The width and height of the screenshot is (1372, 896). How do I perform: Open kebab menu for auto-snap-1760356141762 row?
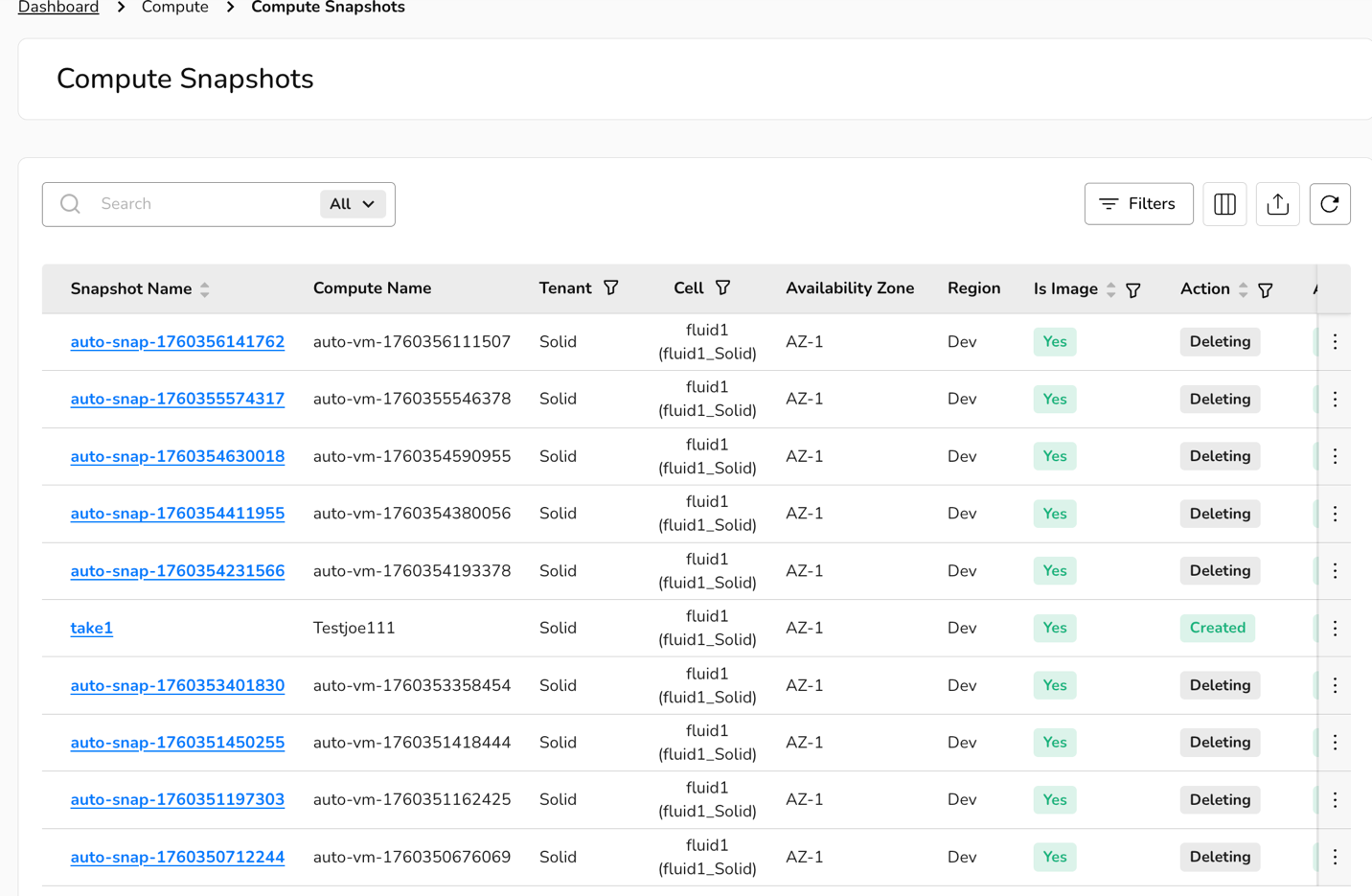point(1335,342)
